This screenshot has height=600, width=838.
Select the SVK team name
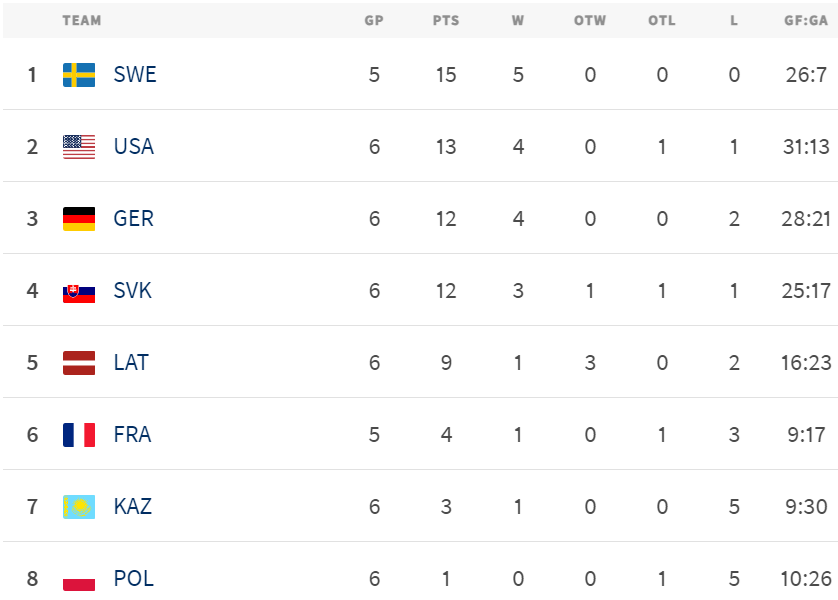[x=133, y=291]
